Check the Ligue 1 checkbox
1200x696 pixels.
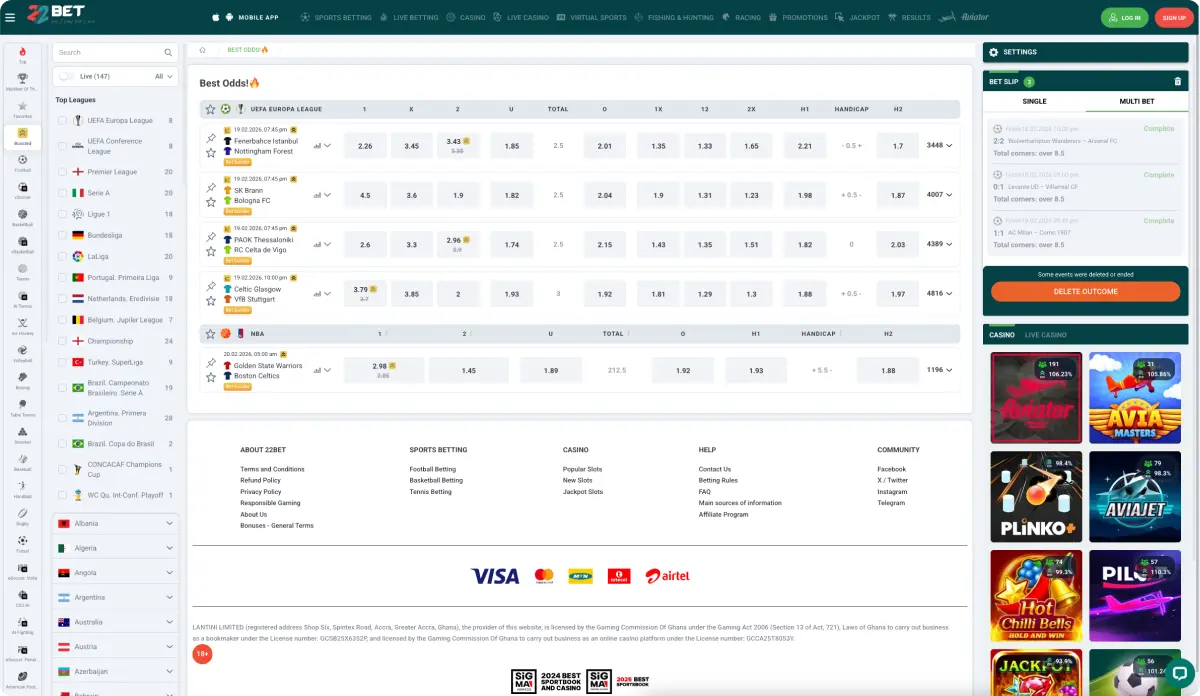(63, 214)
